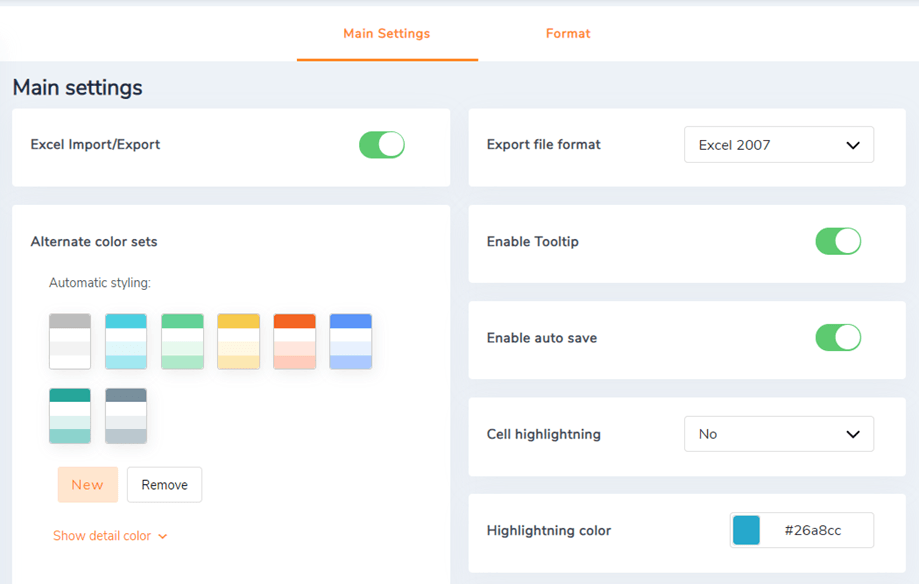The width and height of the screenshot is (919, 584).
Task: Click the New color set button
Action: 87,485
